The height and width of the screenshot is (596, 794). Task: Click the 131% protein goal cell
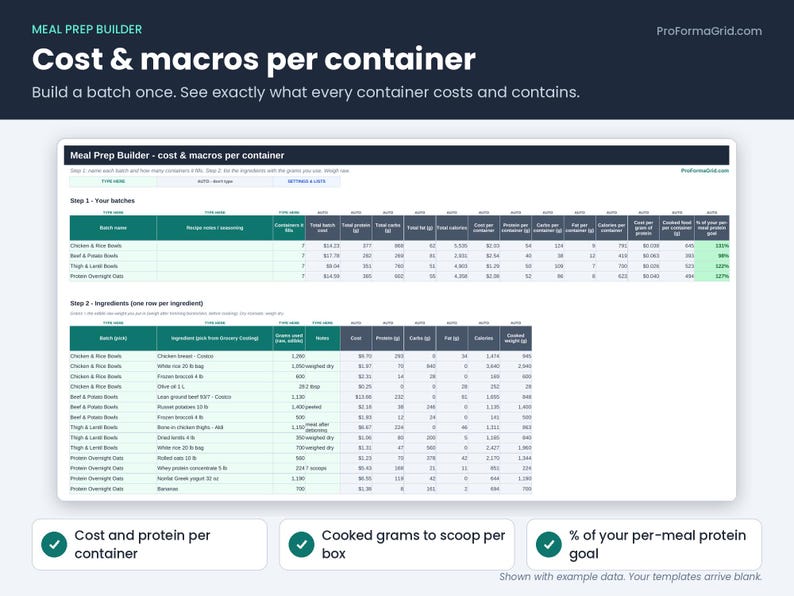point(712,246)
